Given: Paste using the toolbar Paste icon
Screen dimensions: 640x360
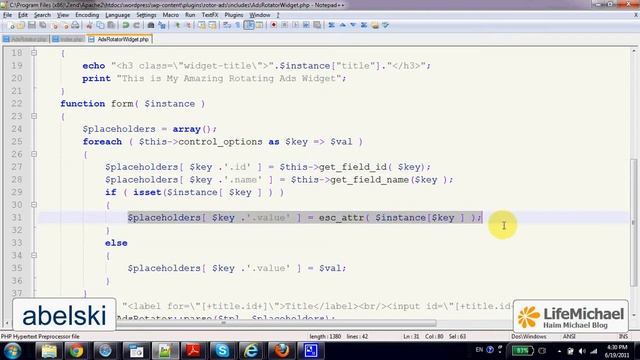Looking at the screenshot, I should [111, 25].
